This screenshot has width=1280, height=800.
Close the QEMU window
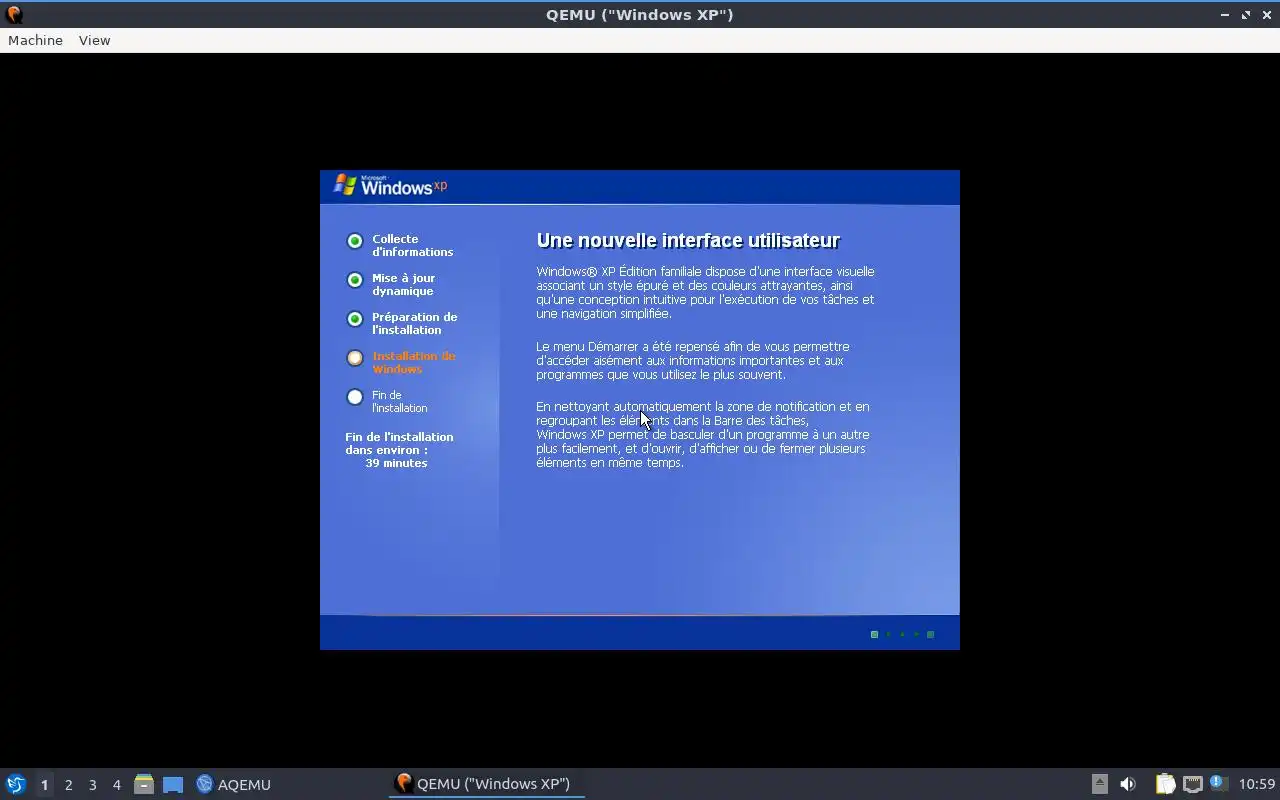click(x=1267, y=15)
